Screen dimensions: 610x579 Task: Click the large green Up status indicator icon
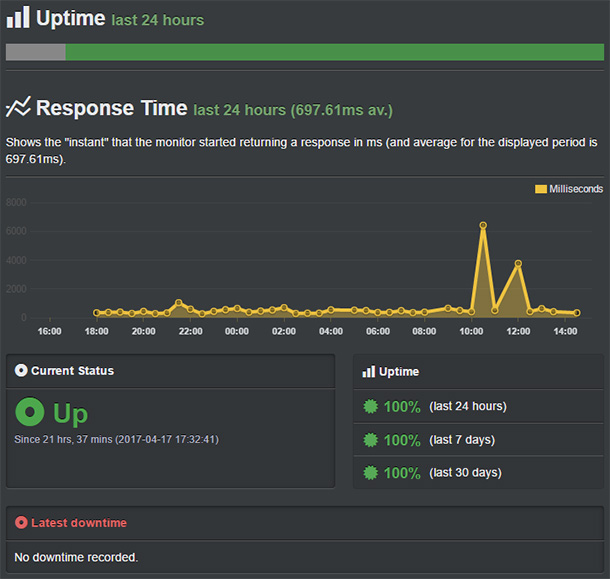(31, 412)
